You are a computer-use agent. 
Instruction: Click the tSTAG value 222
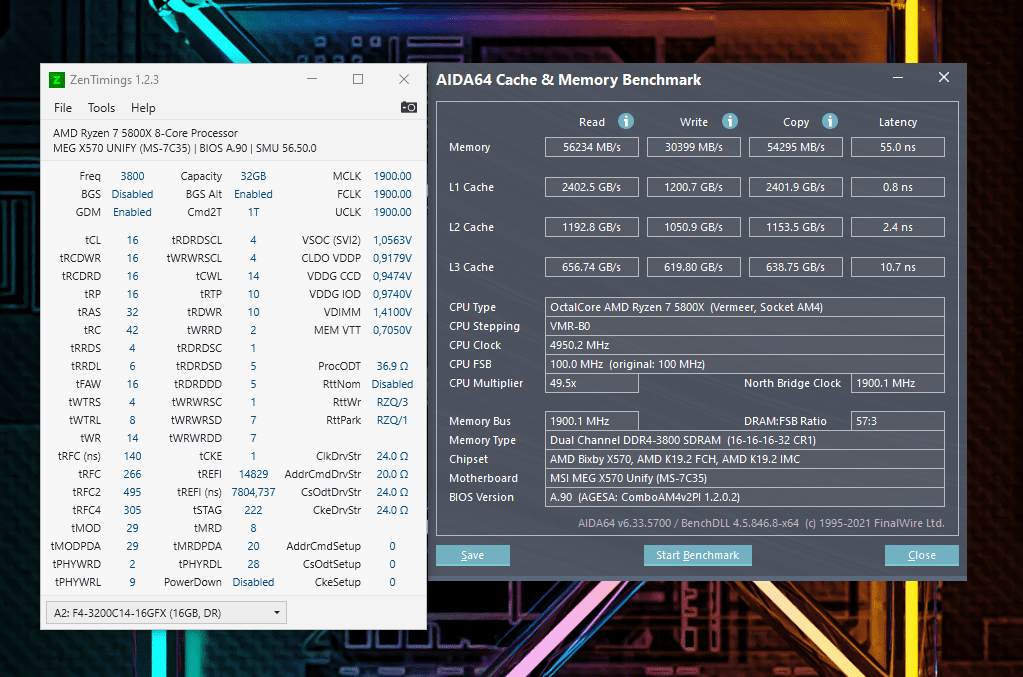(253, 510)
